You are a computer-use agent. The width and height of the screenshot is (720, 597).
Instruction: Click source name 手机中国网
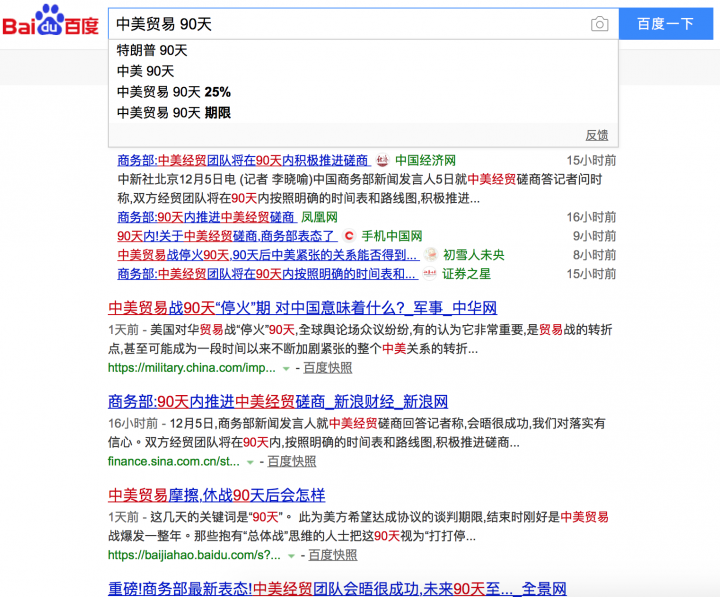[392, 236]
